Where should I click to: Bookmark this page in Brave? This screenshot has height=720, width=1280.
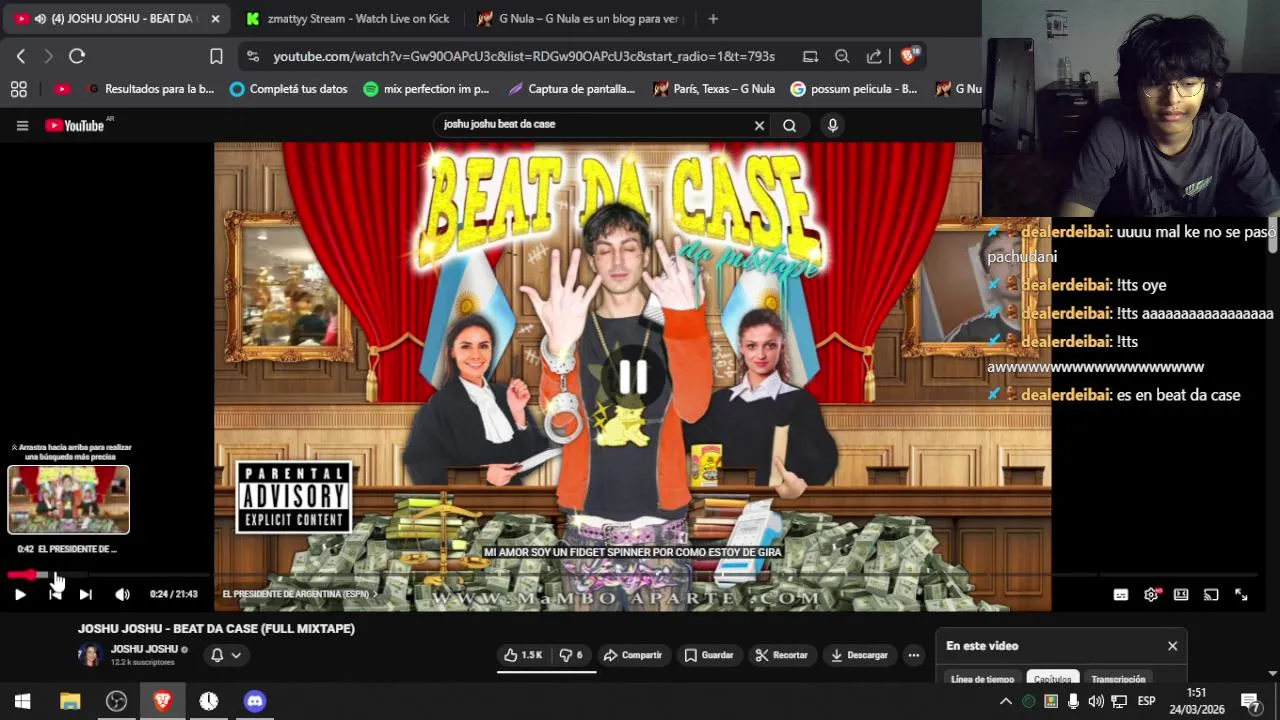(x=216, y=56)
